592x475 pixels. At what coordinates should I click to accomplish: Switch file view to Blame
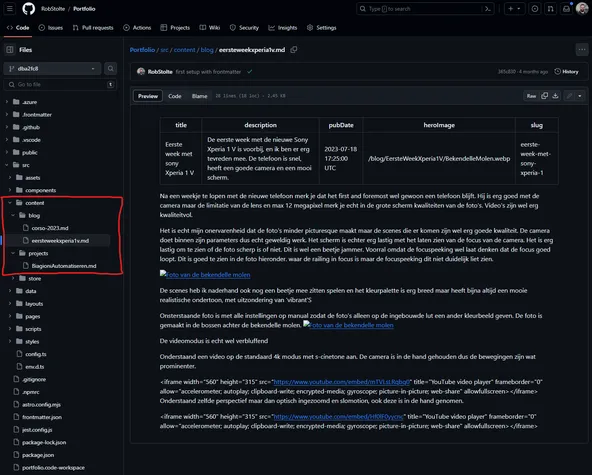(x=199, y=96)
